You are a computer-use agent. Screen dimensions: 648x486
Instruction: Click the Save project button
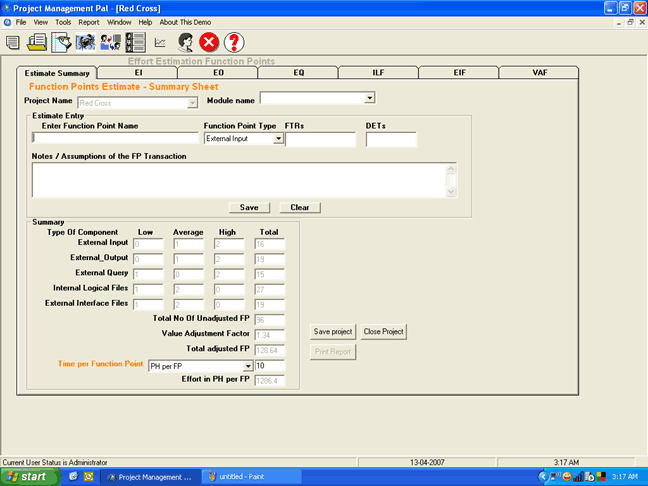click(x=333, y=331)
